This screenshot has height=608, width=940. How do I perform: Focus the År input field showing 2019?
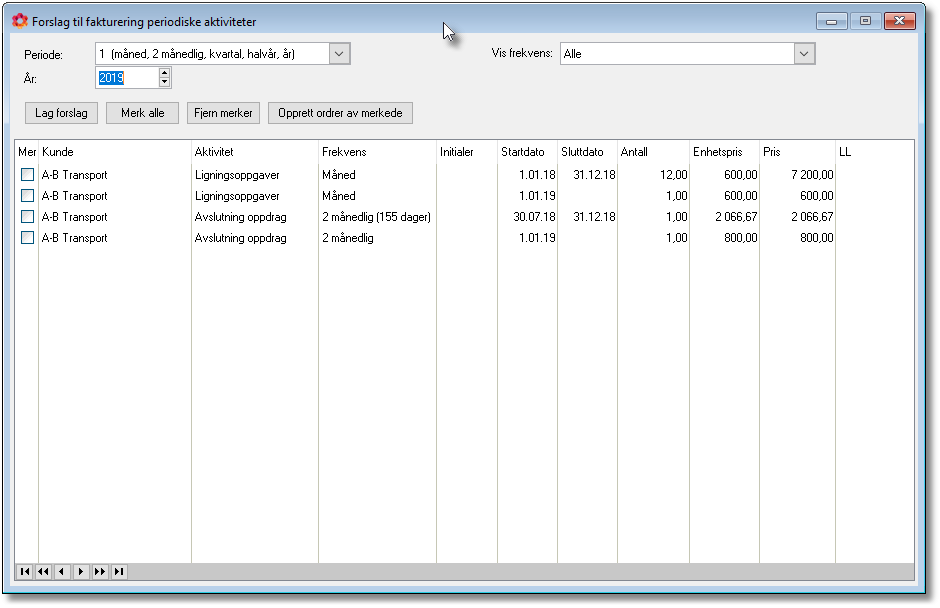(127, 78)
